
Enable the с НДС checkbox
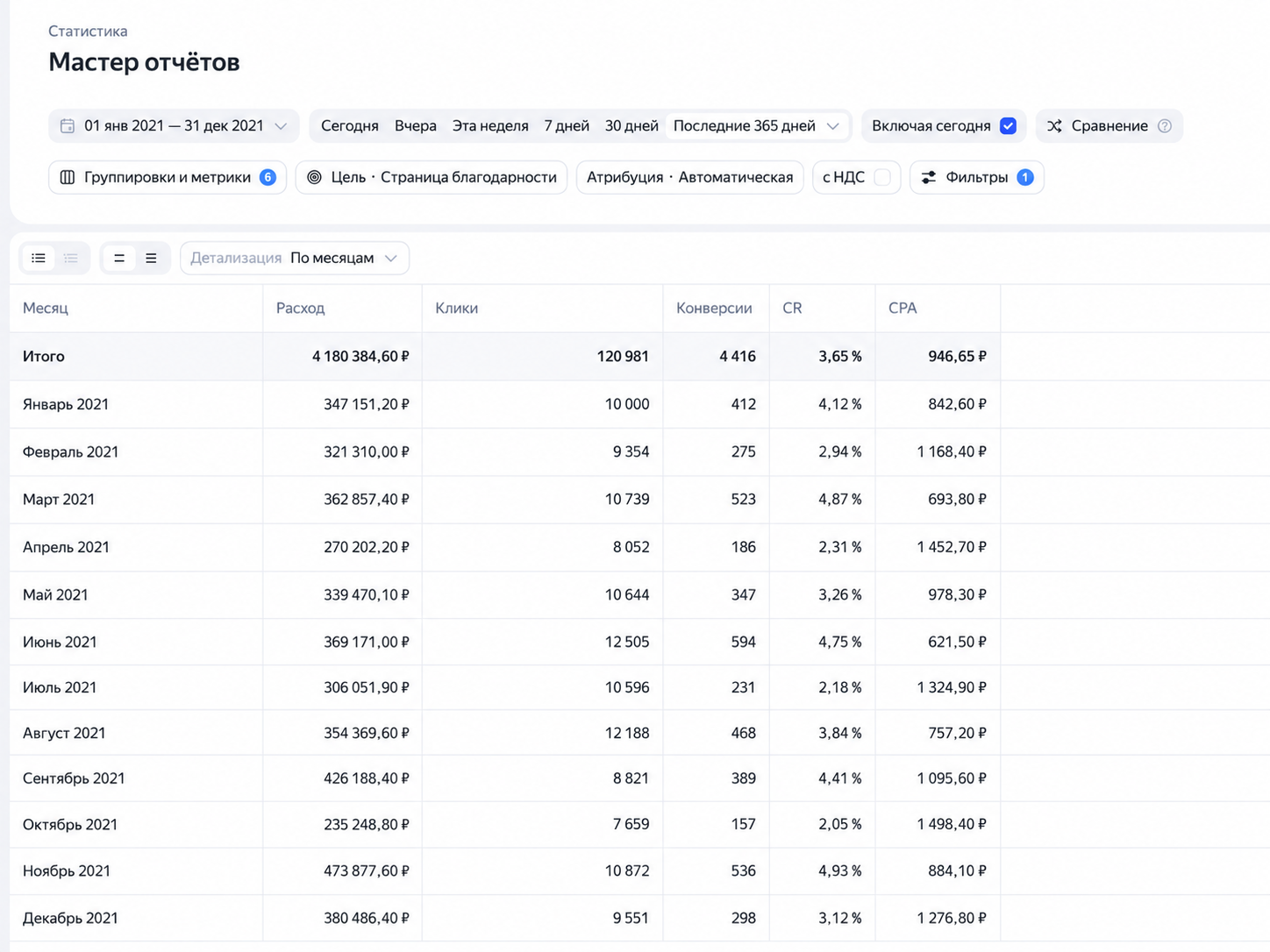[x=882, y=177]
